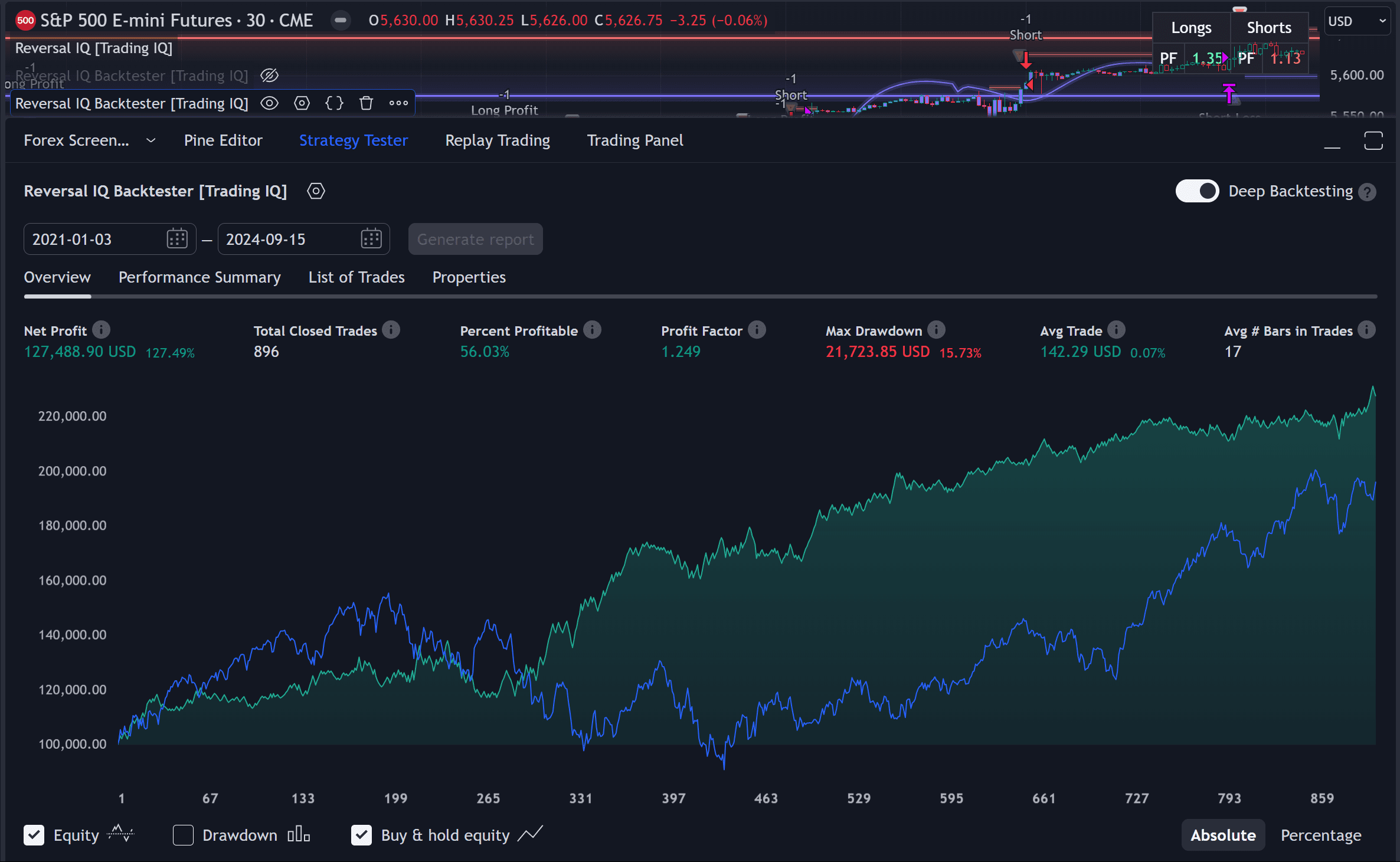Open the List of Trades tab
The height and width of the screenshot is (862, 1400).
tap(356, 277)
